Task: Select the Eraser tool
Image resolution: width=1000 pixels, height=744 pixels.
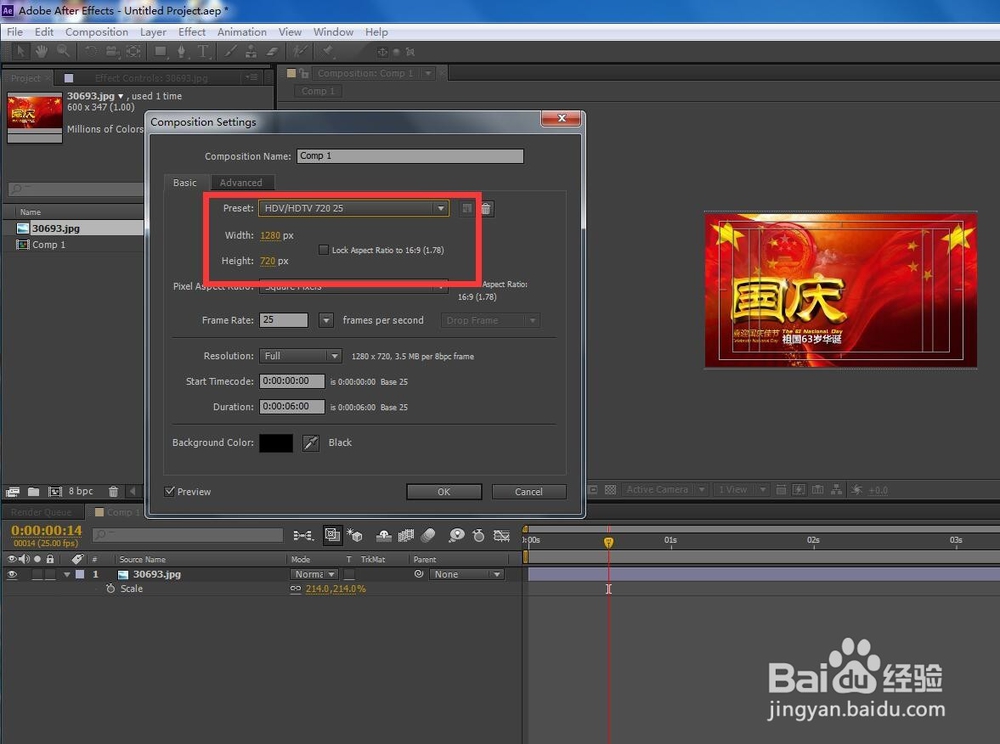Action: [272, 51]
